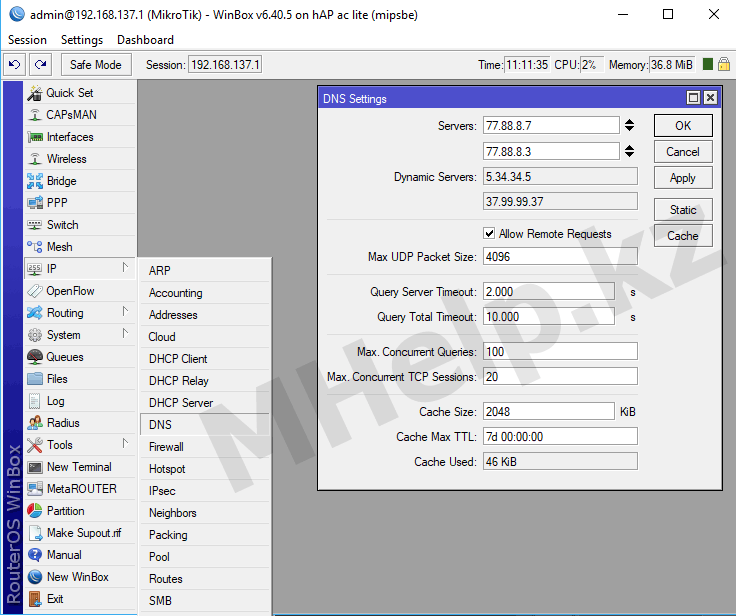Click Apply in DNS Settings

(x=683, y=178)
